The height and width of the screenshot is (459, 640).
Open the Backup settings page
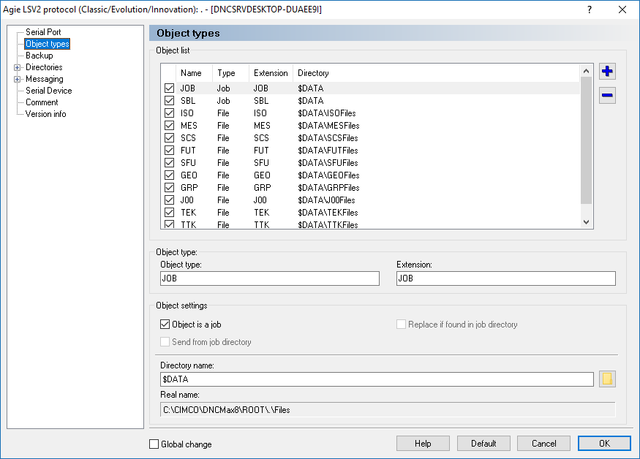(39, 55)
